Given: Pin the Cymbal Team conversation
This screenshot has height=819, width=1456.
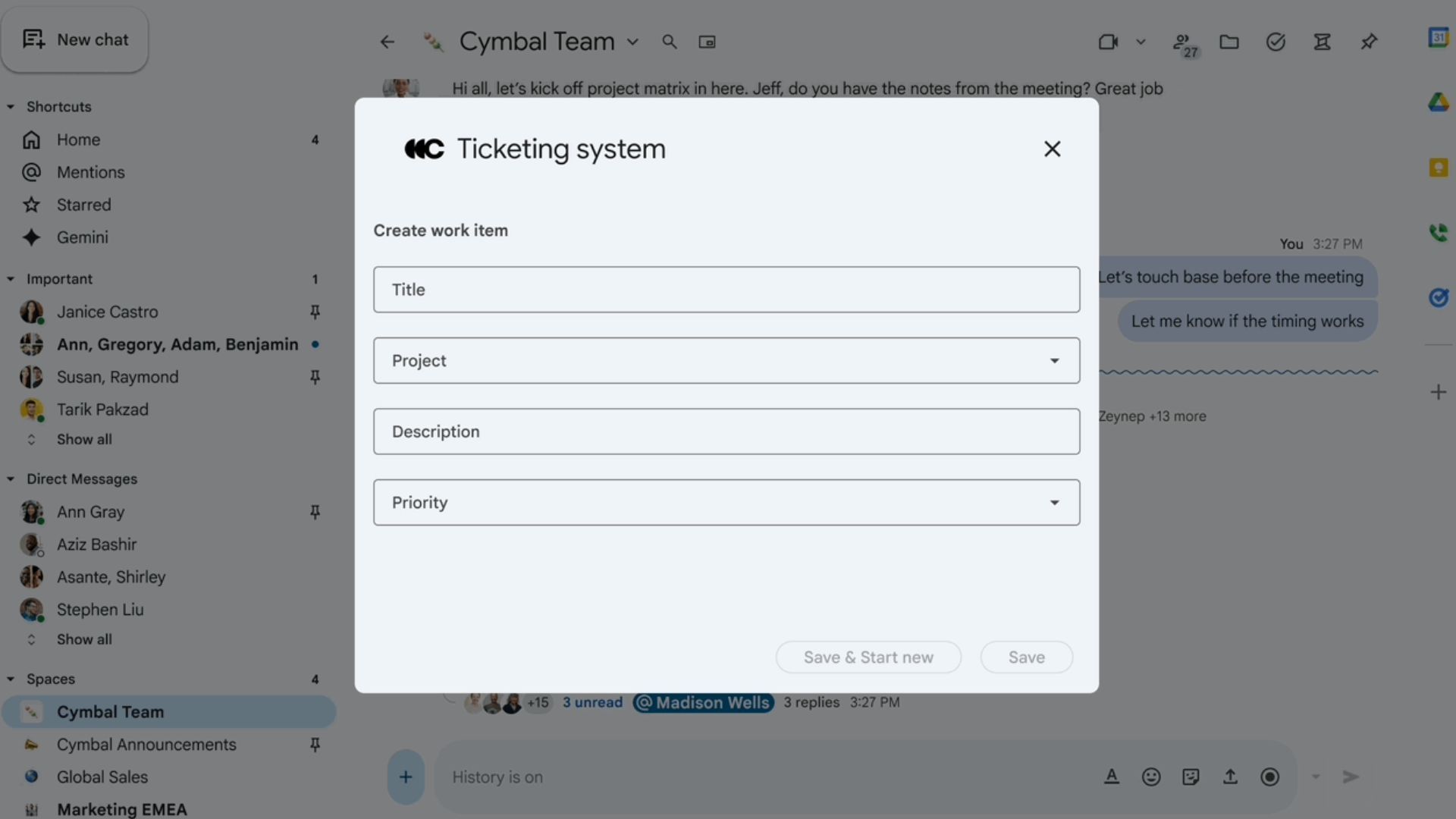Looking at the screenshot, I should click(x=1368, y=42).
